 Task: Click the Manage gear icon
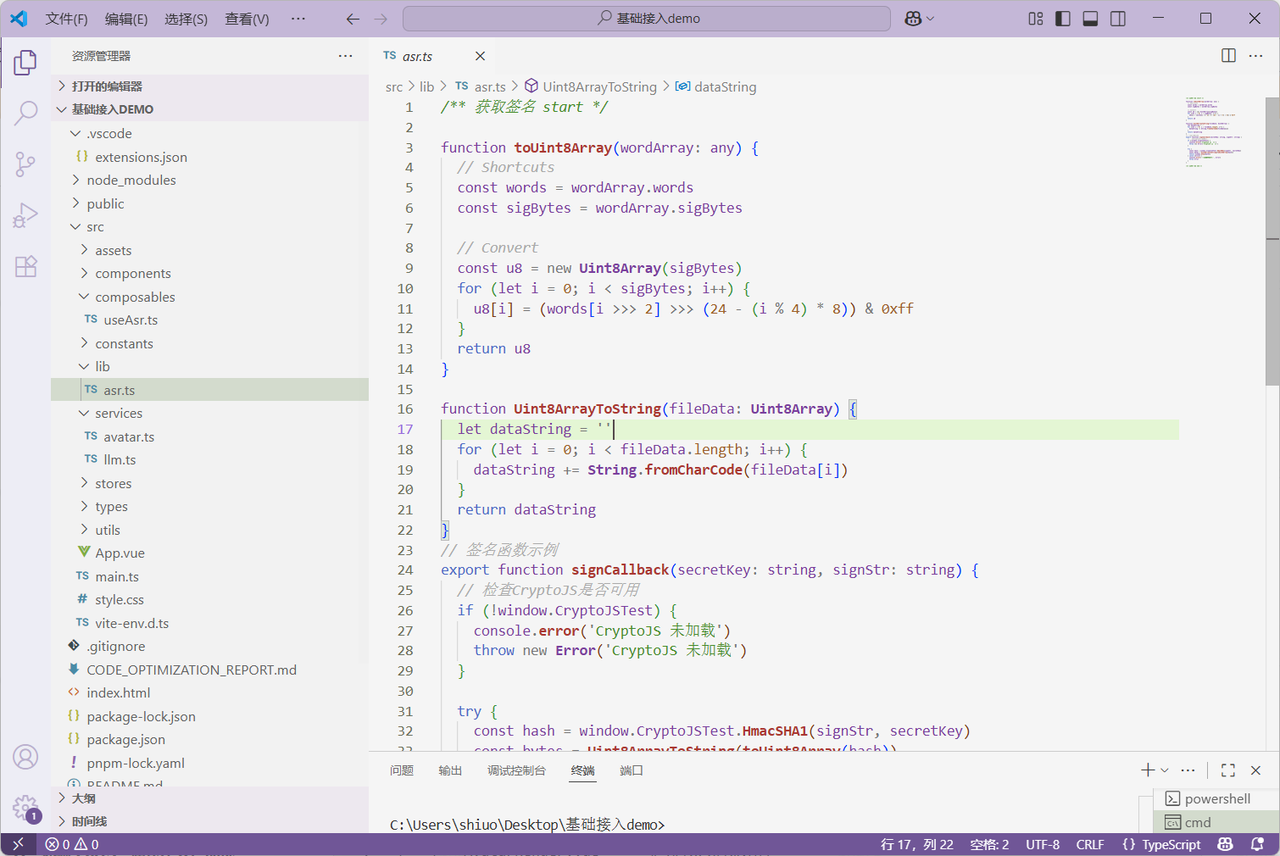click(25, 807)
